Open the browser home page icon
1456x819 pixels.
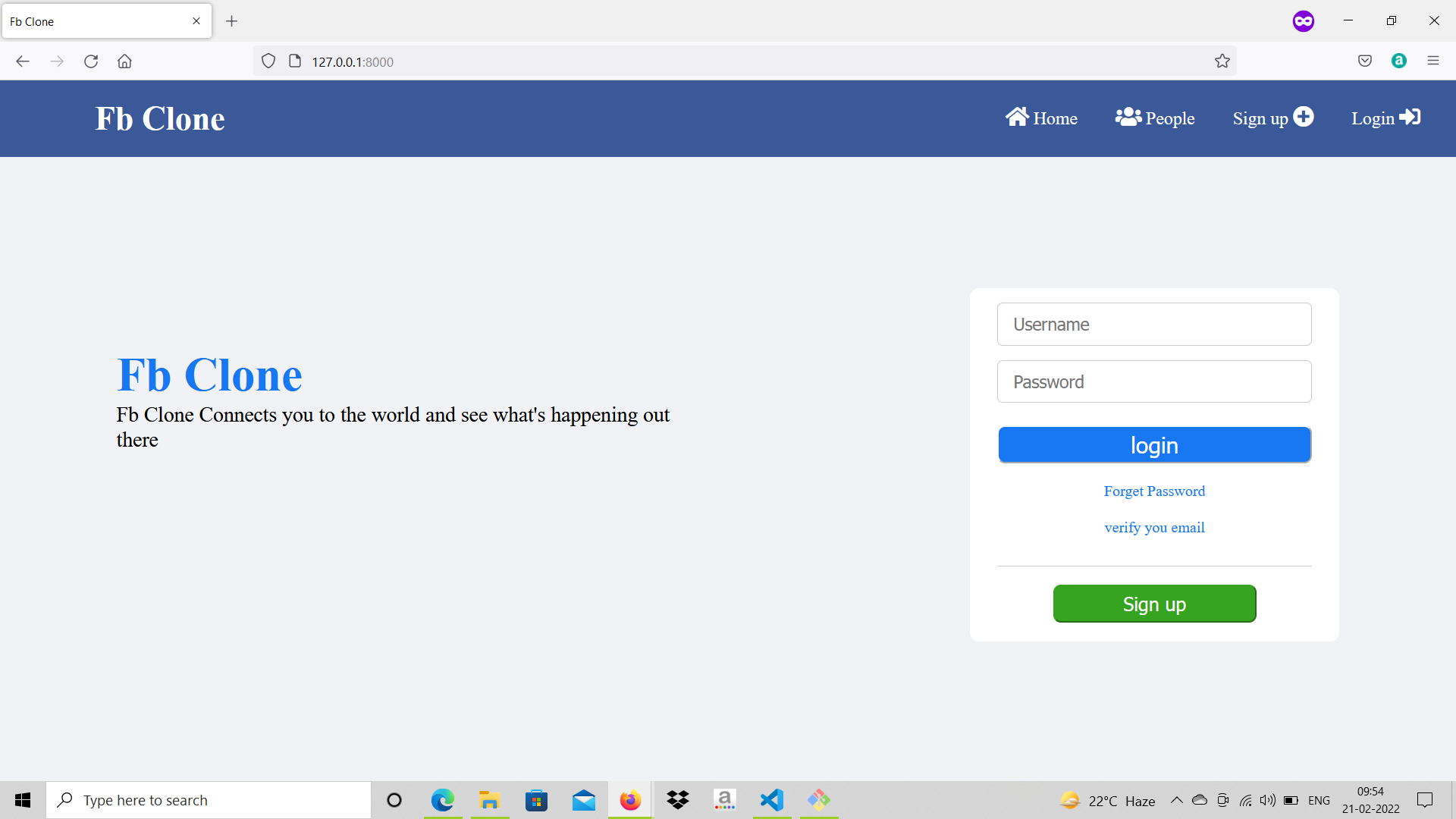pos(124,61)
